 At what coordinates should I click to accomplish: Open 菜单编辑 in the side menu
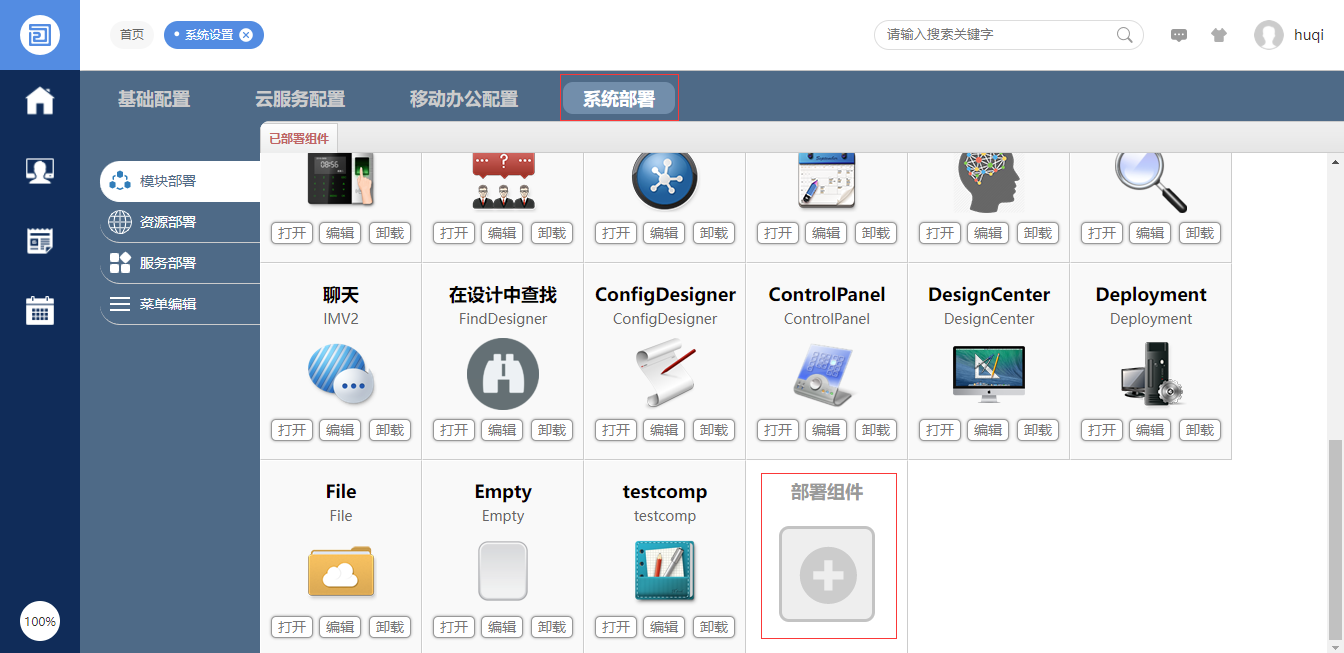pos(168,304)
